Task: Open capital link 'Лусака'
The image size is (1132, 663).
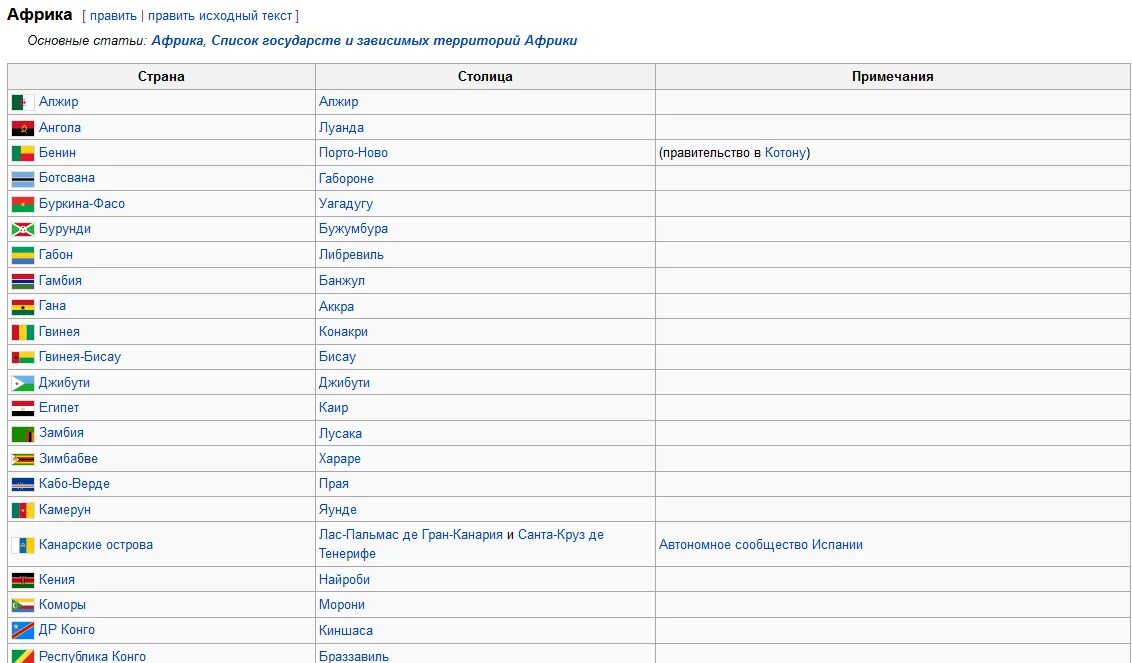Action: (340, 433)
